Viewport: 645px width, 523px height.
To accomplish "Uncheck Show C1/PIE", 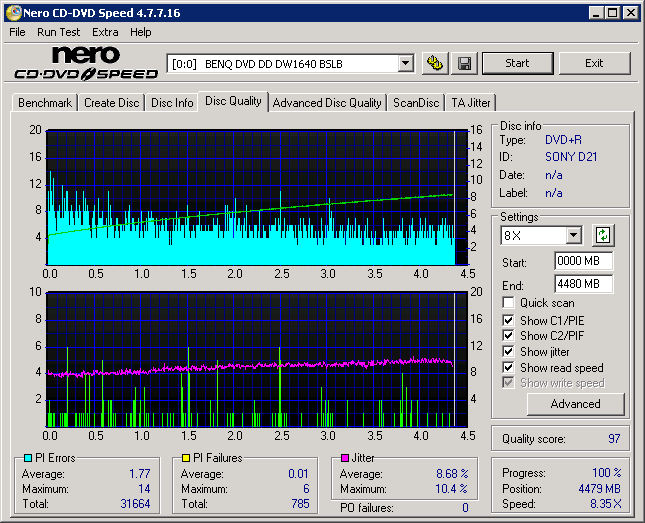I will 509,320.
